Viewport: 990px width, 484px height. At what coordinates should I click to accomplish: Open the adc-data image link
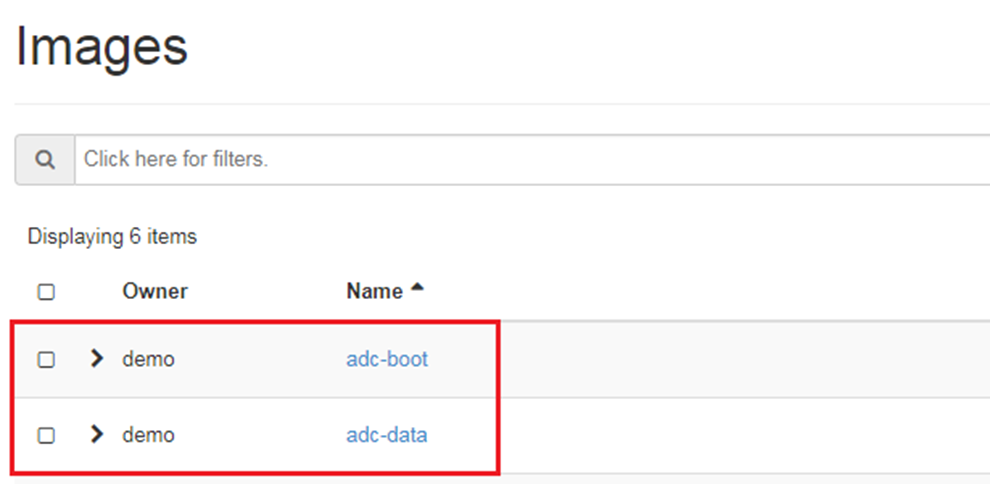(387, 435)
